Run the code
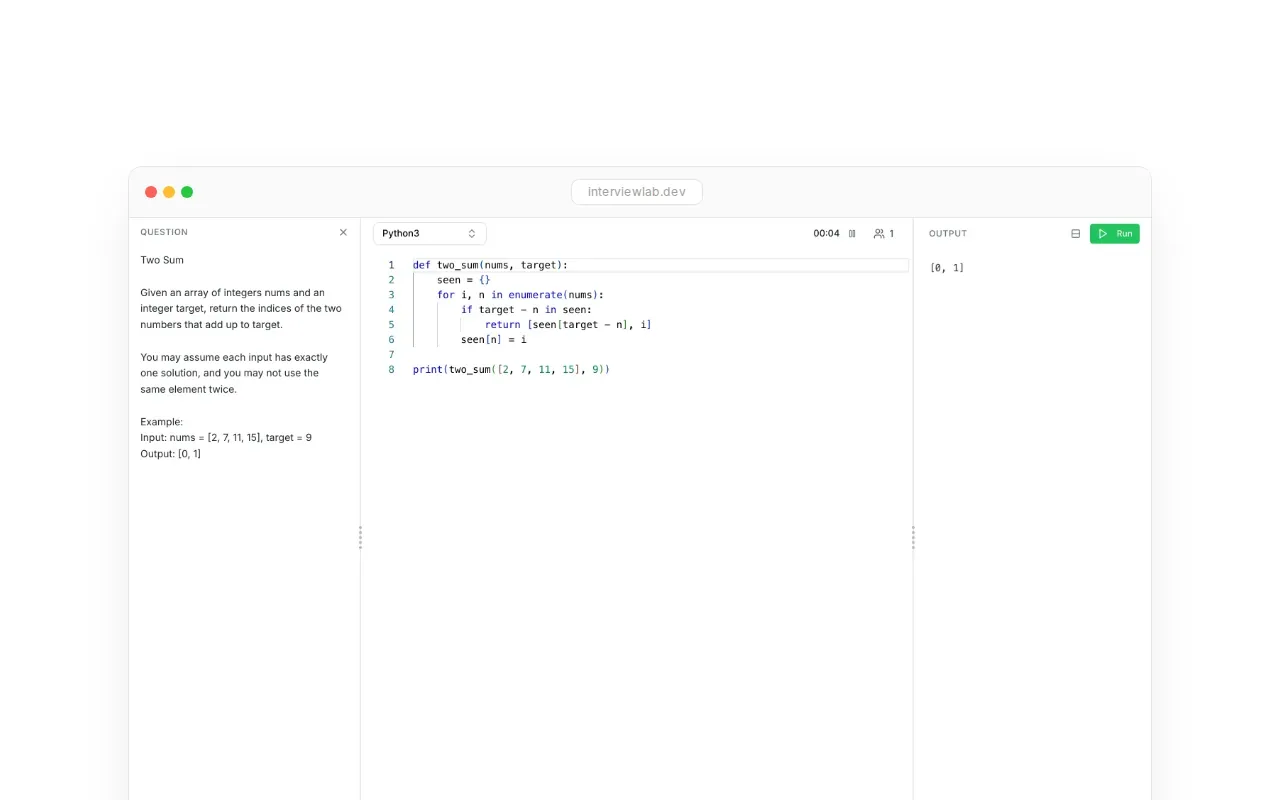The image size is (1280, 800). [x=1114, y=233]
